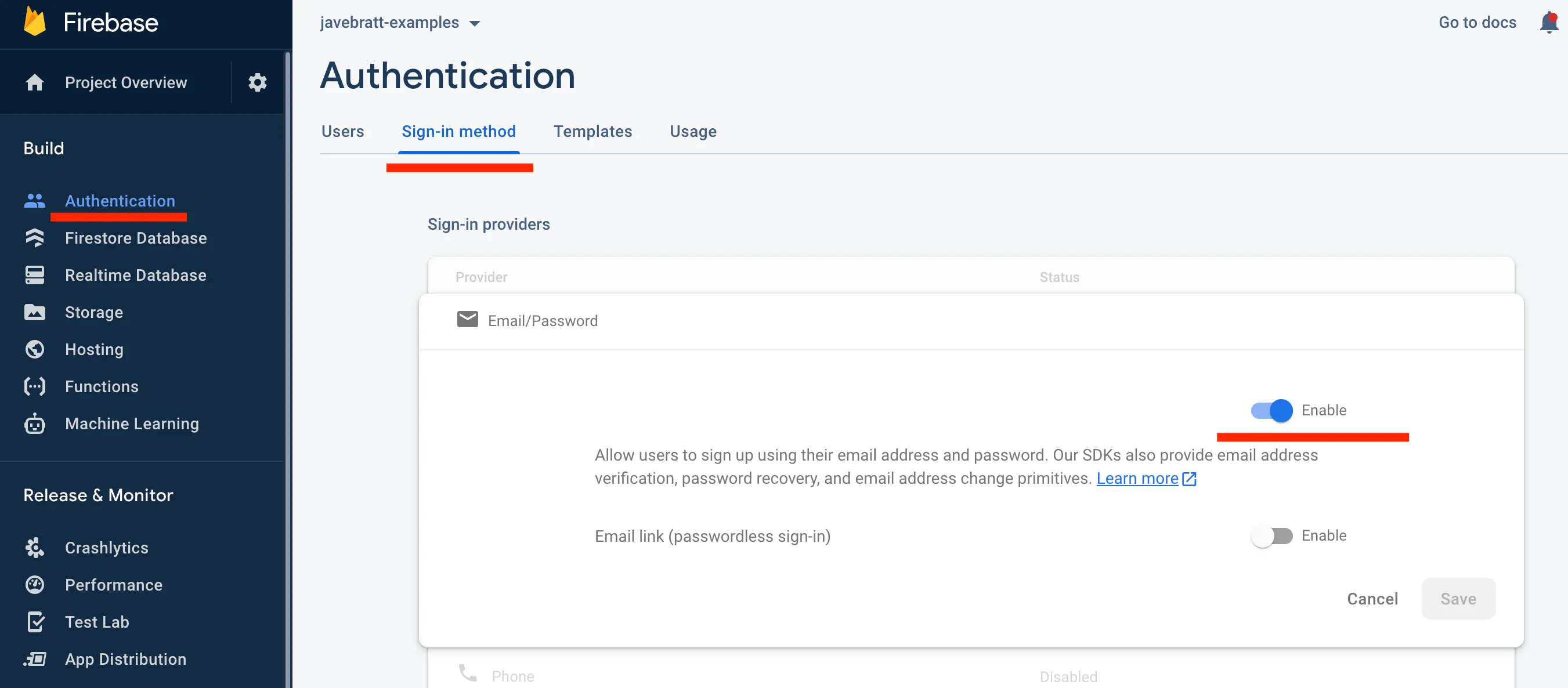1568x688 pixels.
Task: Switch to the Templates tab
Action: pos(591,131)
